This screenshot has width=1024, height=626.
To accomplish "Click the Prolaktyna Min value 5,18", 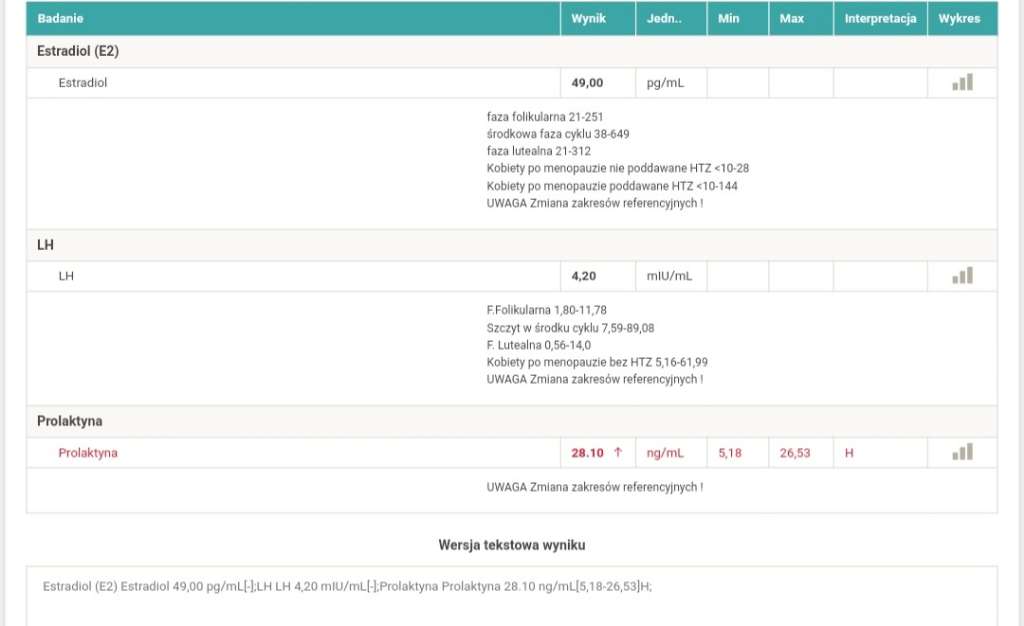I will pos(731,453).
